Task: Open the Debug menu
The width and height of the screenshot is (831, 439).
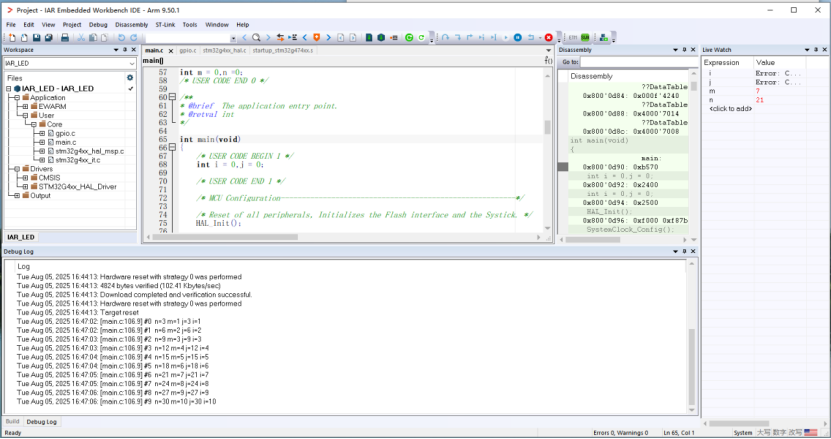Action: [98, 24]
